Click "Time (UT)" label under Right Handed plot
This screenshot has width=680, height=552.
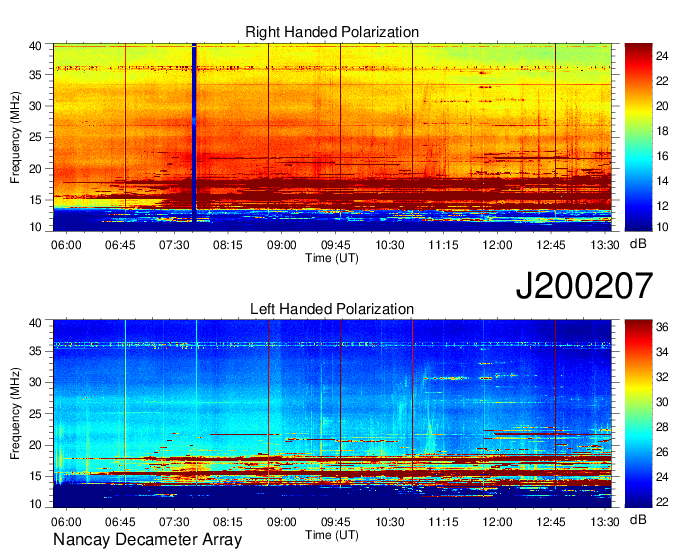click(x=332, y=258)
